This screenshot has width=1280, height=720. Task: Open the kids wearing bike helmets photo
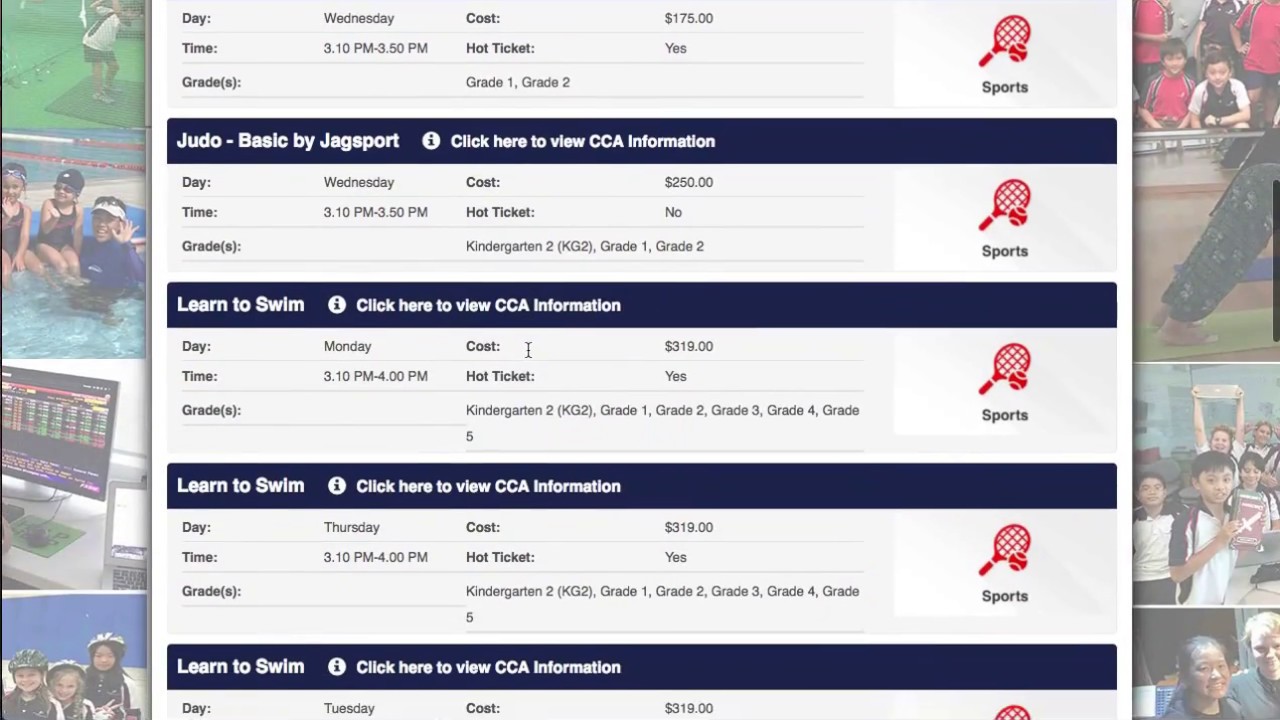pos(73,660)
